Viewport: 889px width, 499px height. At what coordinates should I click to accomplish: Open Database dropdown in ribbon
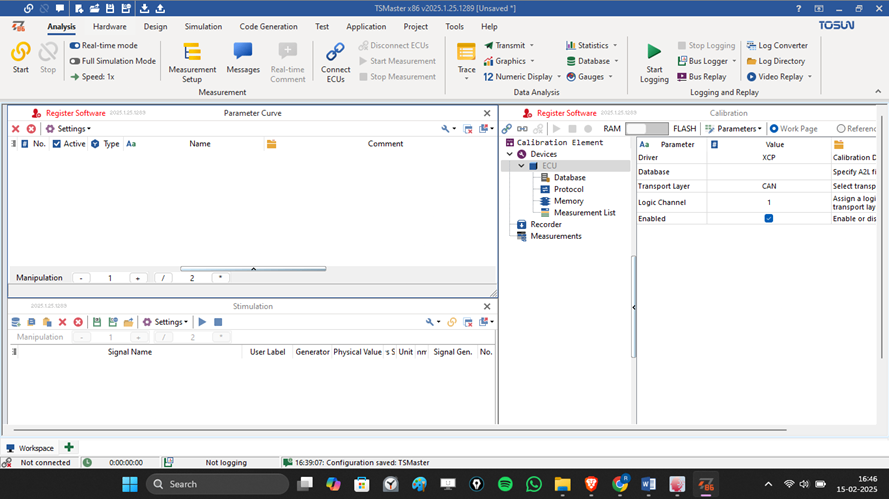[616, 61]
